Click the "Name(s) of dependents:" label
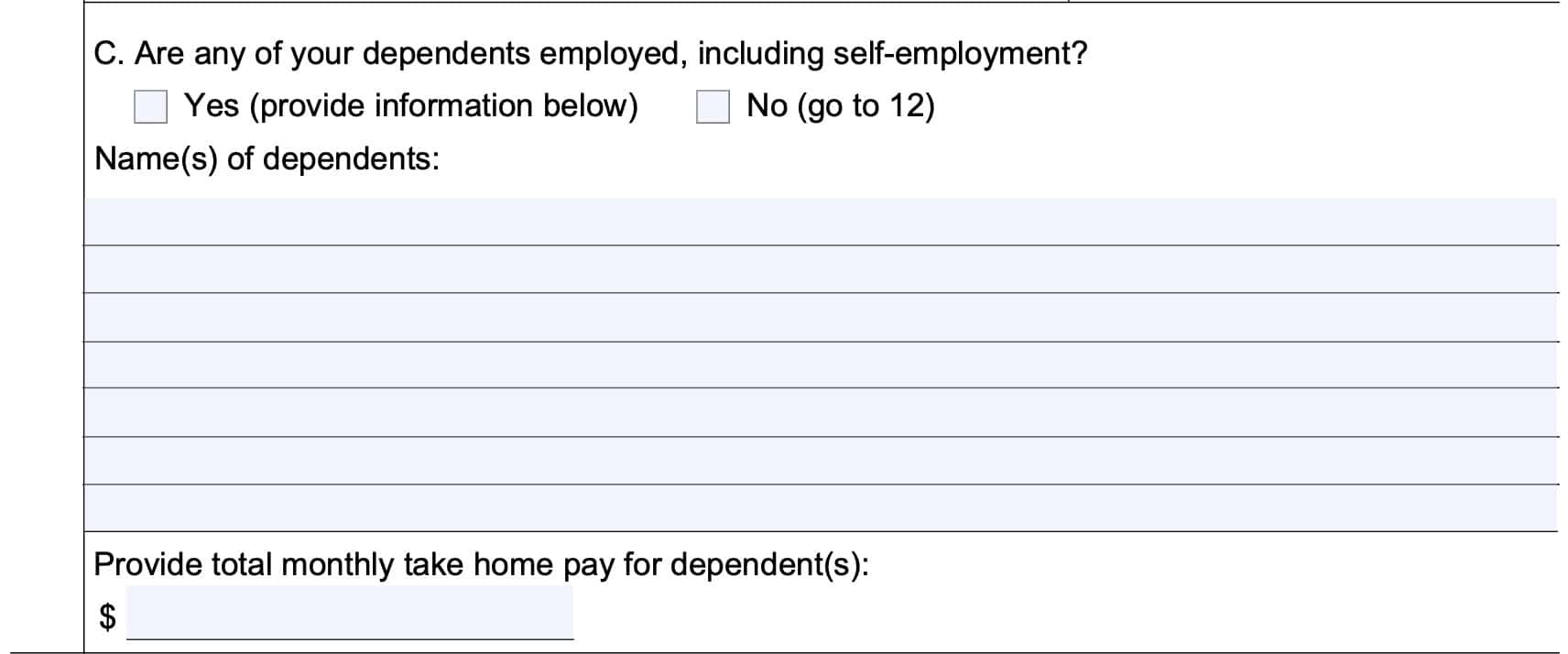The image size is (1568, 654). pyautogui.click(x=267, y=158)
